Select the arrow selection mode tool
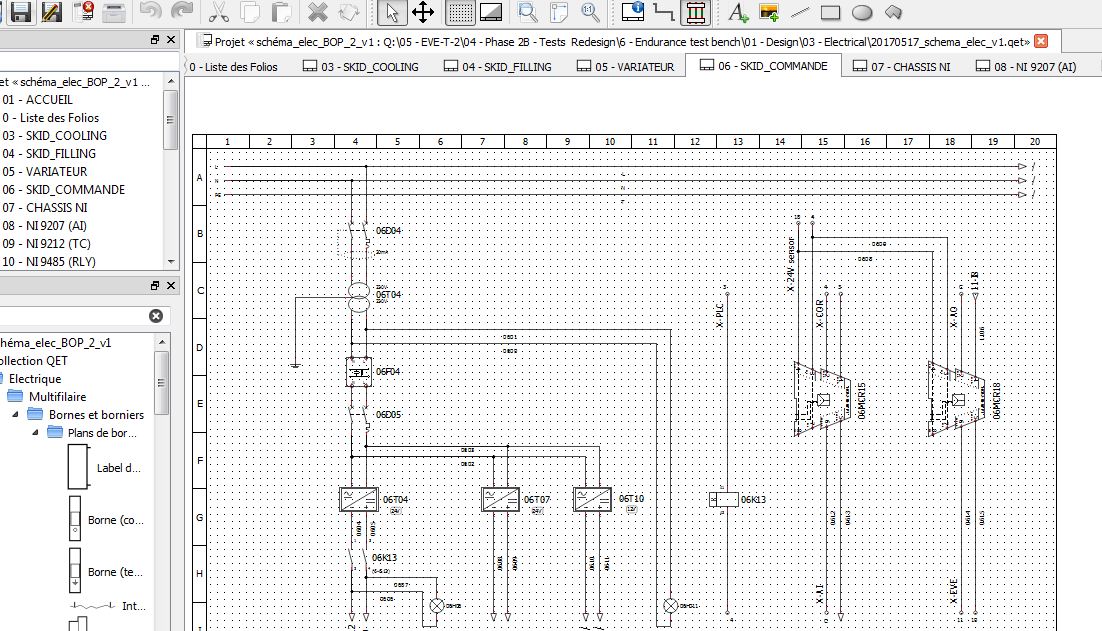Screen dimensions: 1102x631 pyautogui.click(x=393, y=12)
